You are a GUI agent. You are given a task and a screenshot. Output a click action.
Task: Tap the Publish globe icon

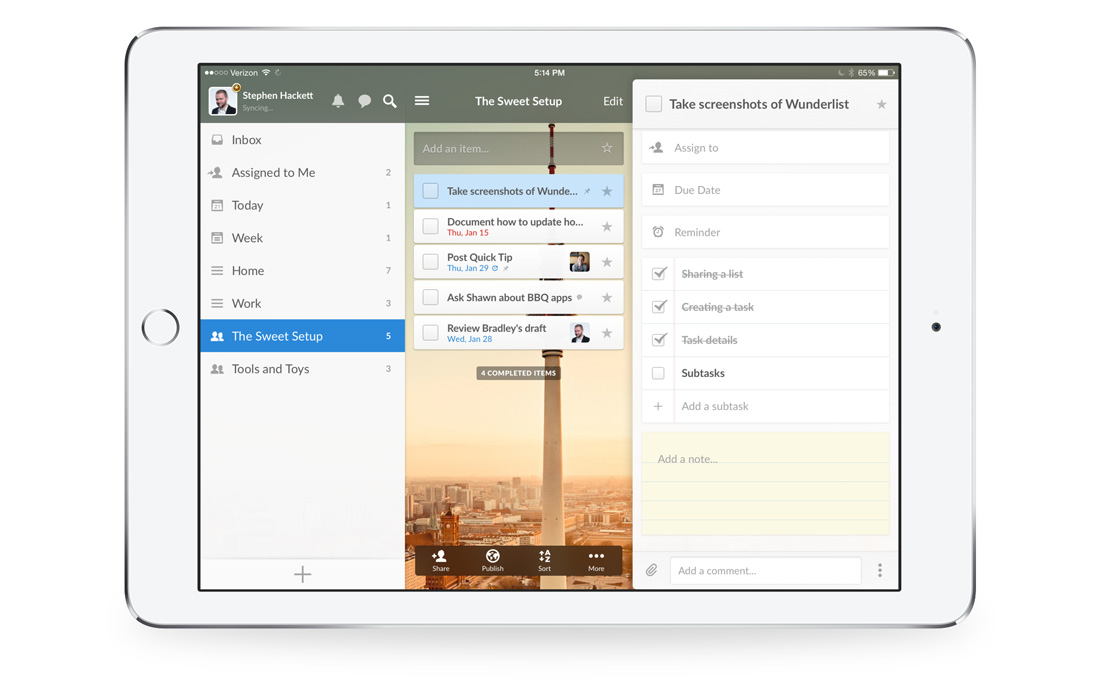pos(492,560)
